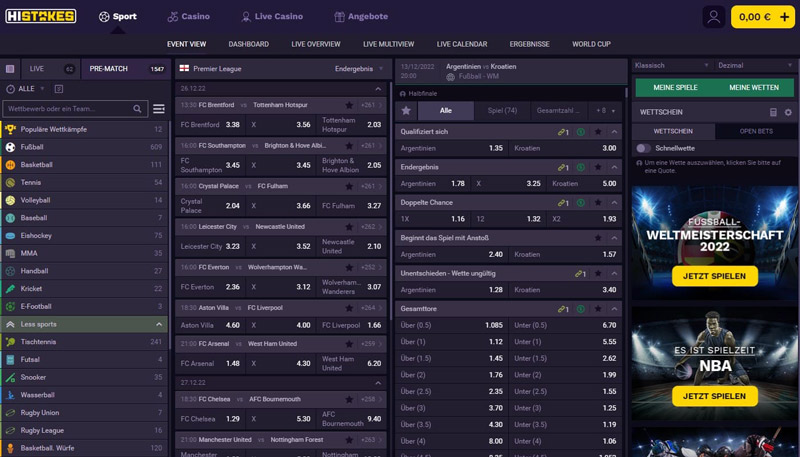Favorite the Aston Villa vs FC Liverpool match

349,308
